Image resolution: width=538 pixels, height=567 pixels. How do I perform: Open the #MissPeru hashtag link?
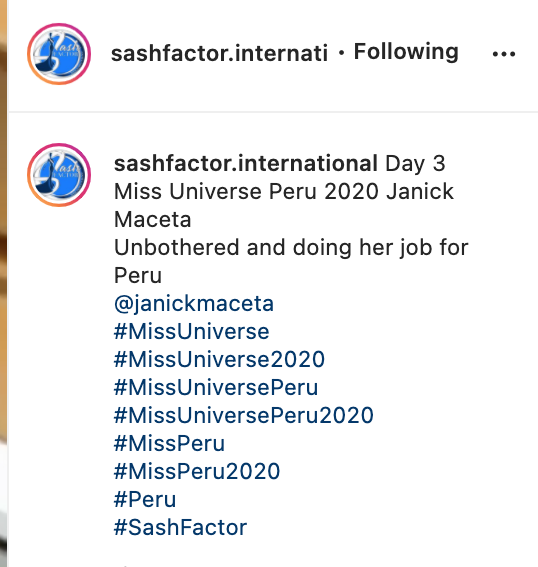pyautogui.click(x=169, y=443)
